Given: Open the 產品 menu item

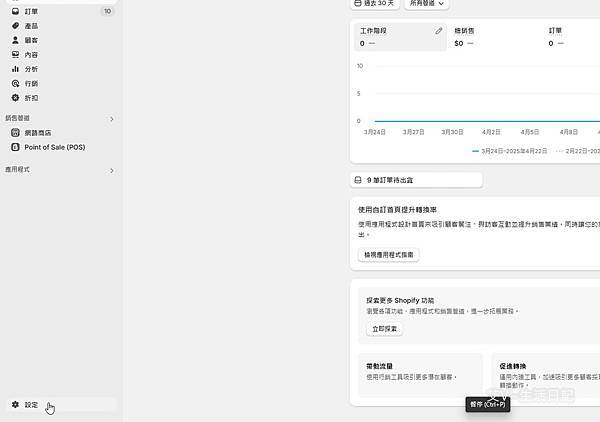Looking at the screenshot, I should (x=61, y=26).
